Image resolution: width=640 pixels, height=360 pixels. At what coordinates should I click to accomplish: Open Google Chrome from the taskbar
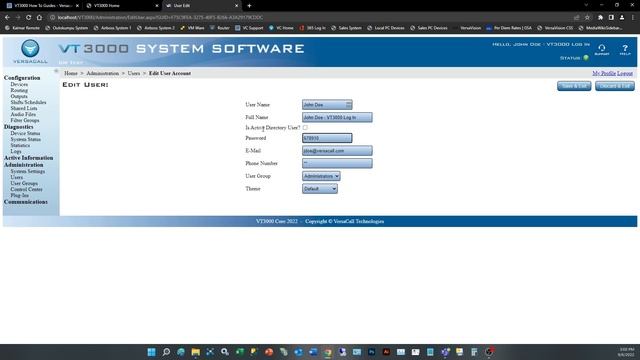(x=328, y=352)
